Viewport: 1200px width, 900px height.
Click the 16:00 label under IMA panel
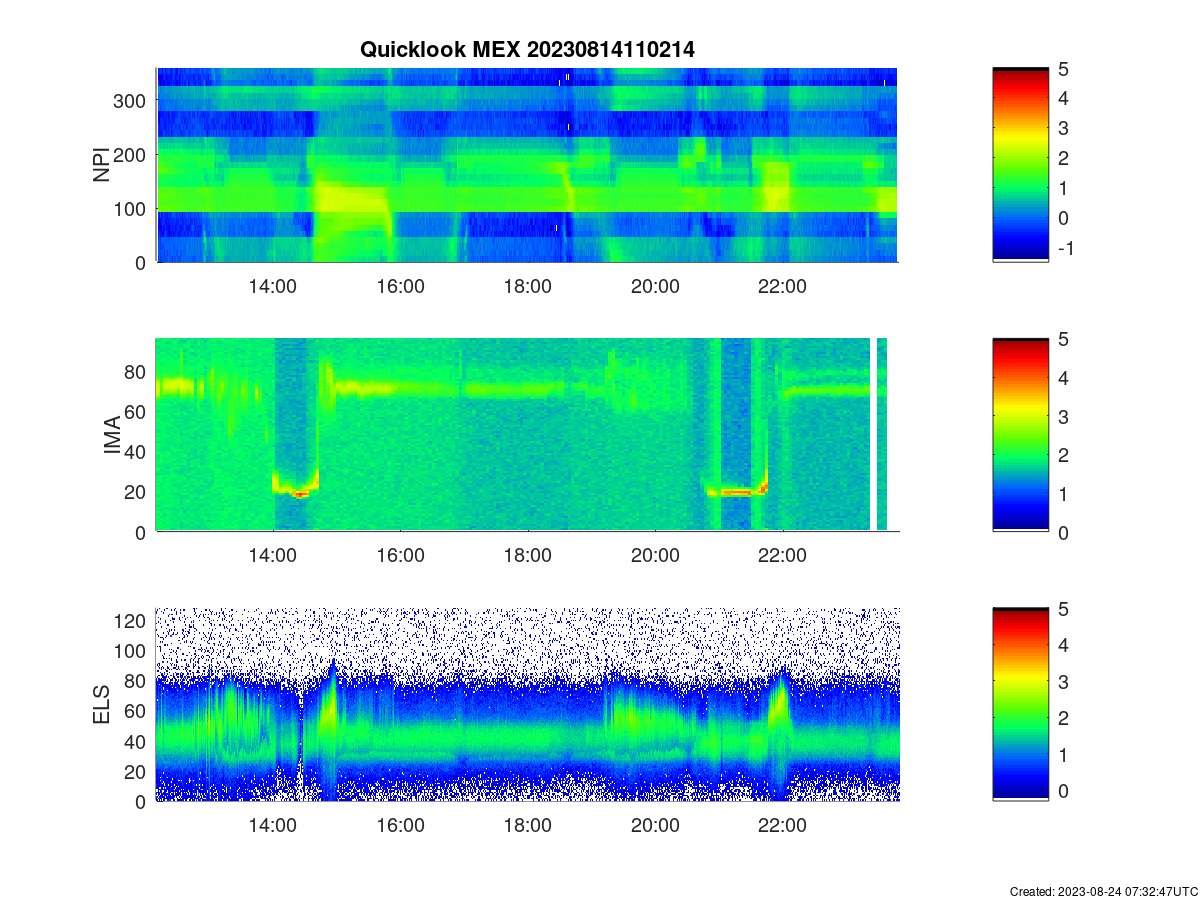click(400, 556)
